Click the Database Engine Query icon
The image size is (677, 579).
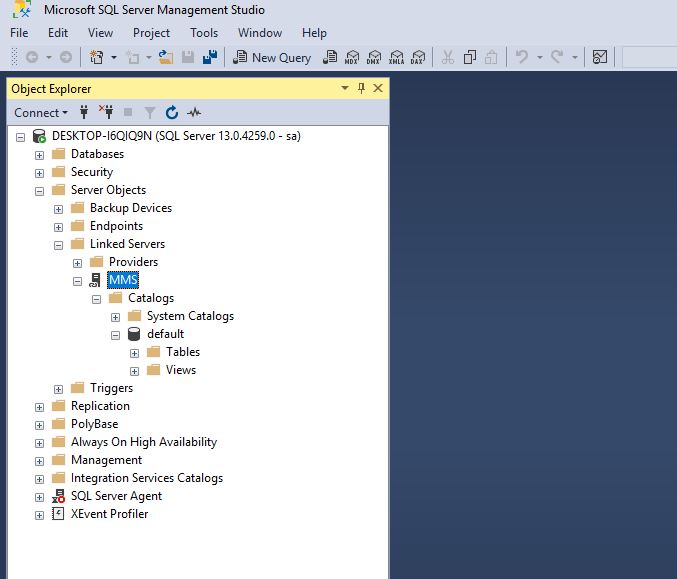(x=330, y=57)
